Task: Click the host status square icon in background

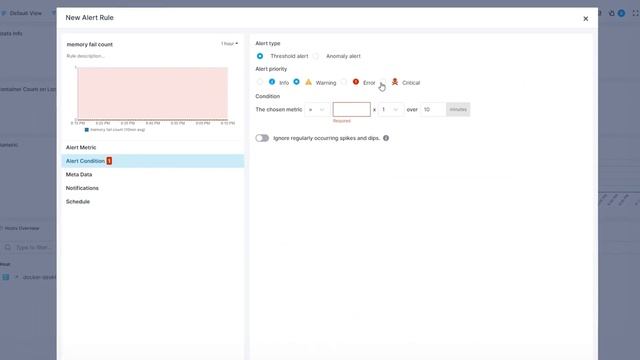Action: (6, 277)
